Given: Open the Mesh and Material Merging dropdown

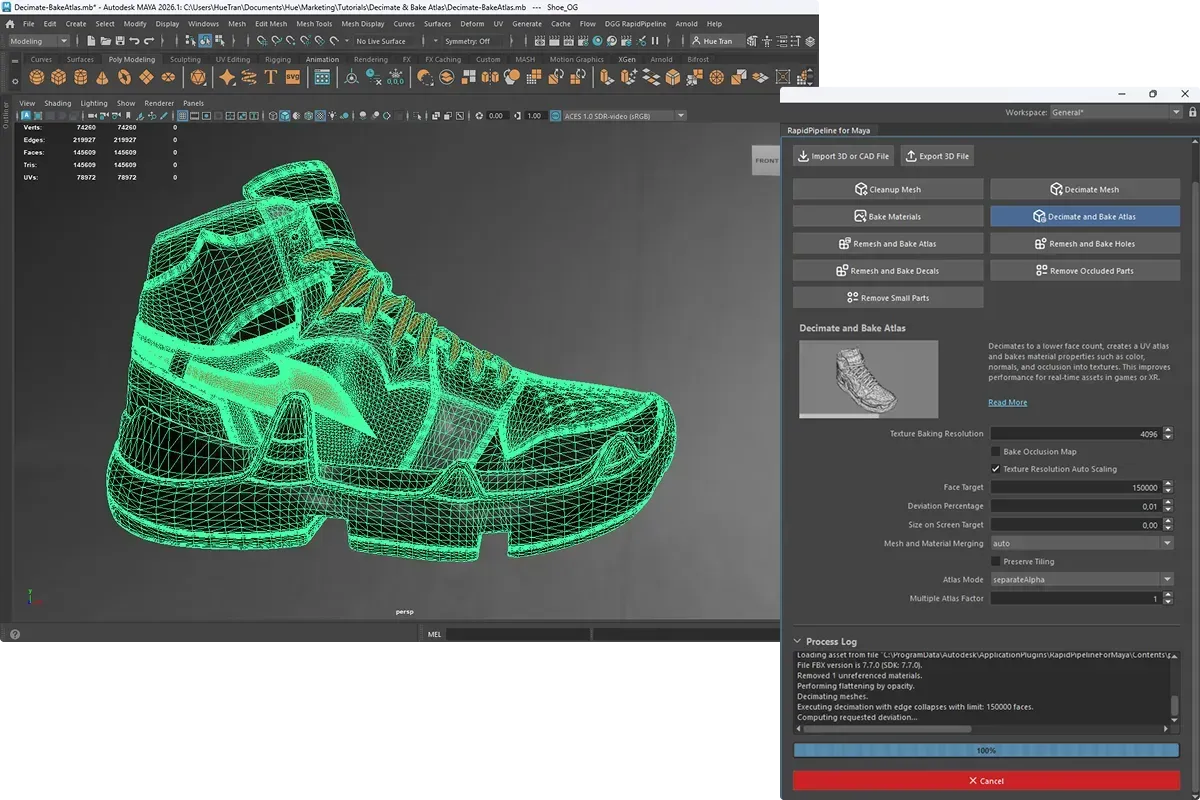Looking at the screenshot, I should (x=1081, y=544).
